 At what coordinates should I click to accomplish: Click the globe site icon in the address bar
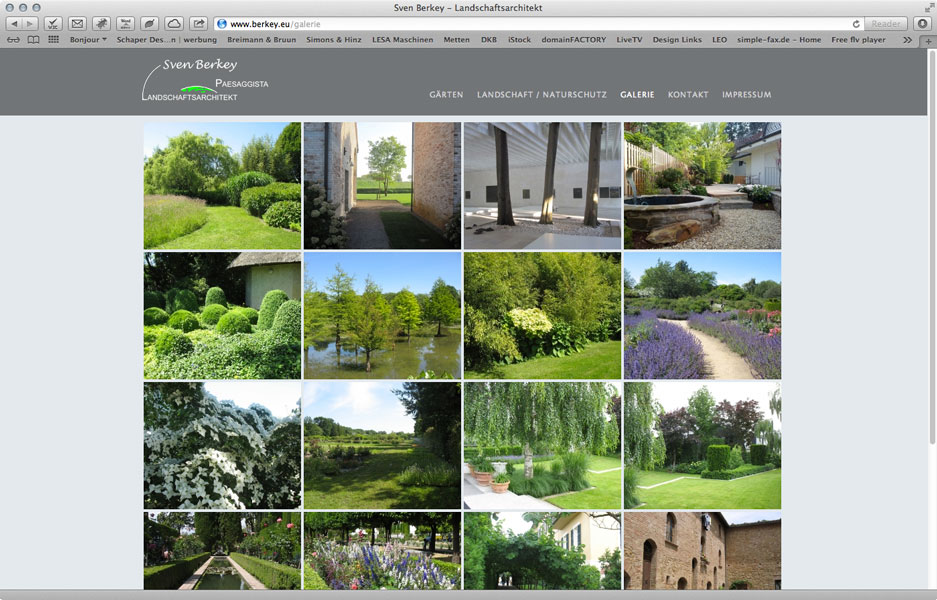222,24
